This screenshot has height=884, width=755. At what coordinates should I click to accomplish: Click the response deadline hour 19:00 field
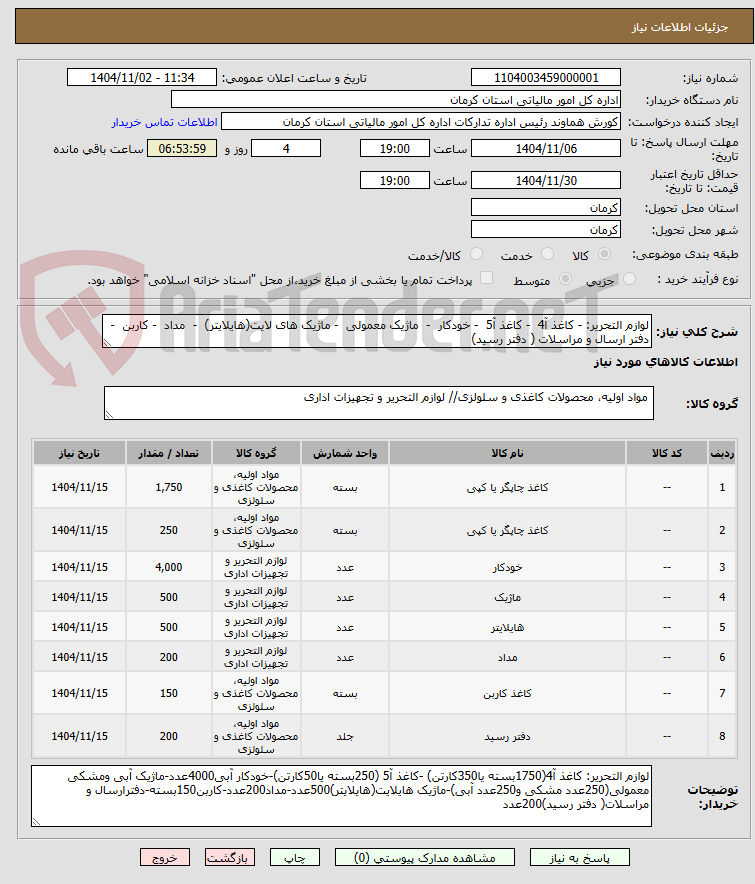395,148
